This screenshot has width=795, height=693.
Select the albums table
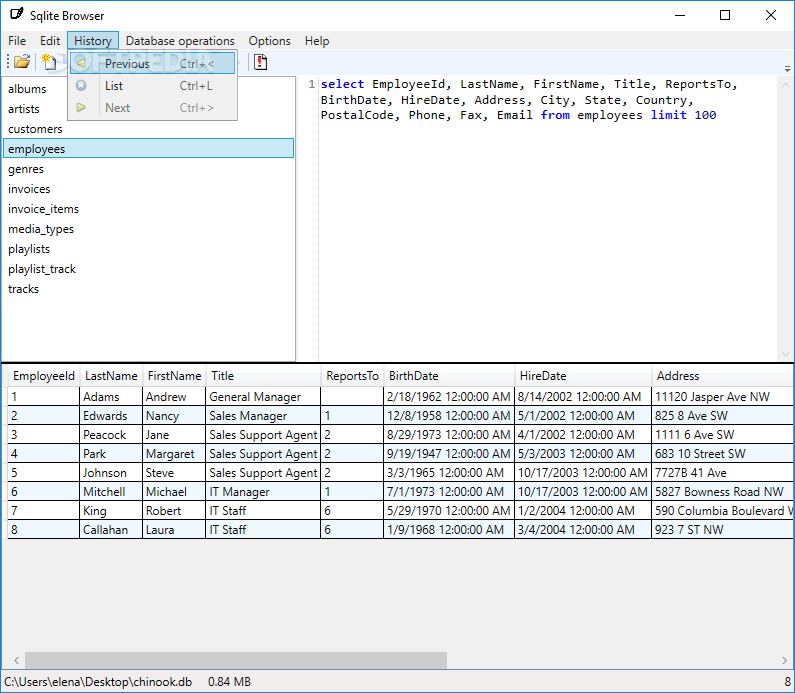[148, 89]
